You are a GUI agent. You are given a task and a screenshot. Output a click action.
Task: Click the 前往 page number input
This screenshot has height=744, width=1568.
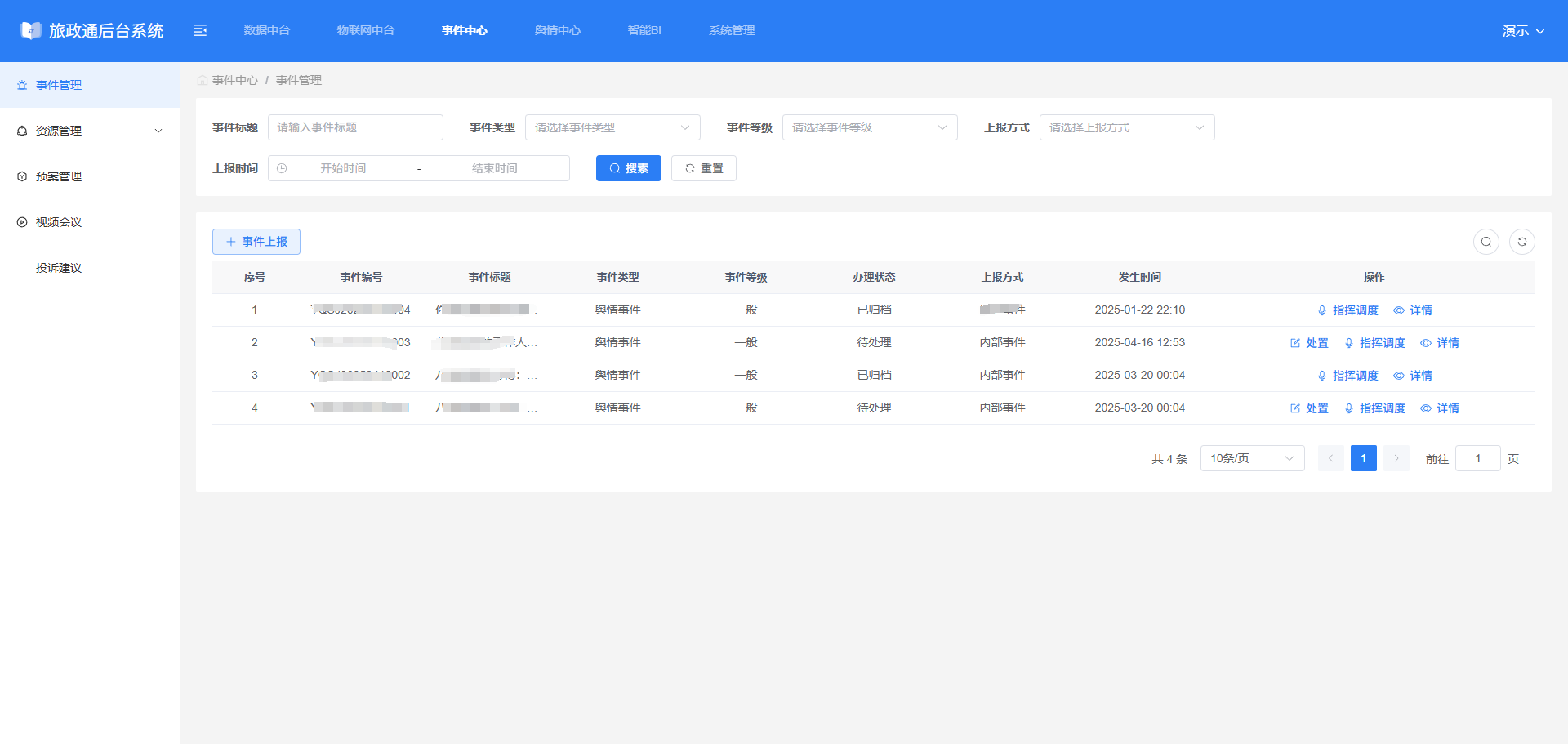(x=1478, y=458)
